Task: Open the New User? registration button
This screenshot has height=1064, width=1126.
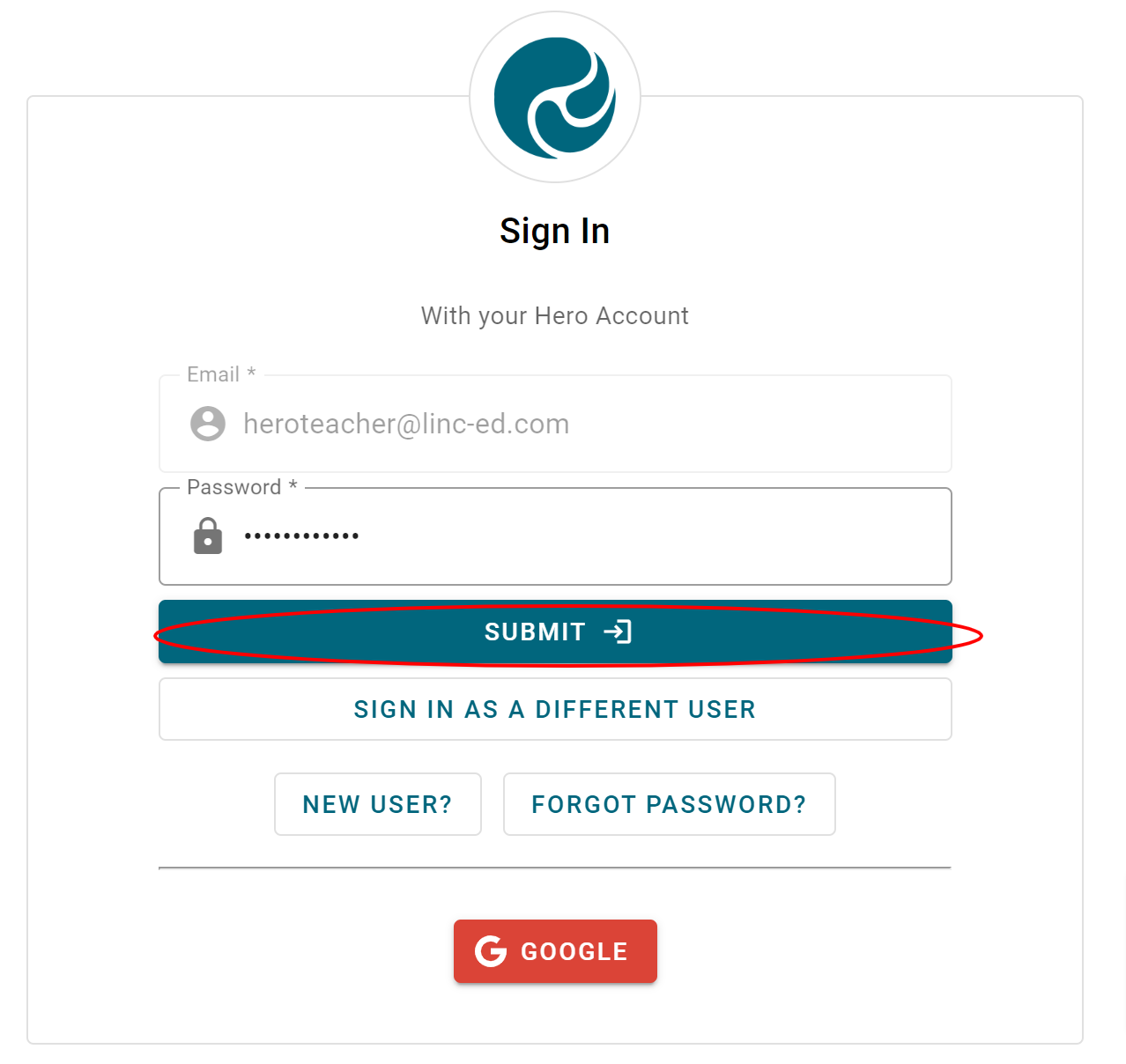Action: coord(377,804)
